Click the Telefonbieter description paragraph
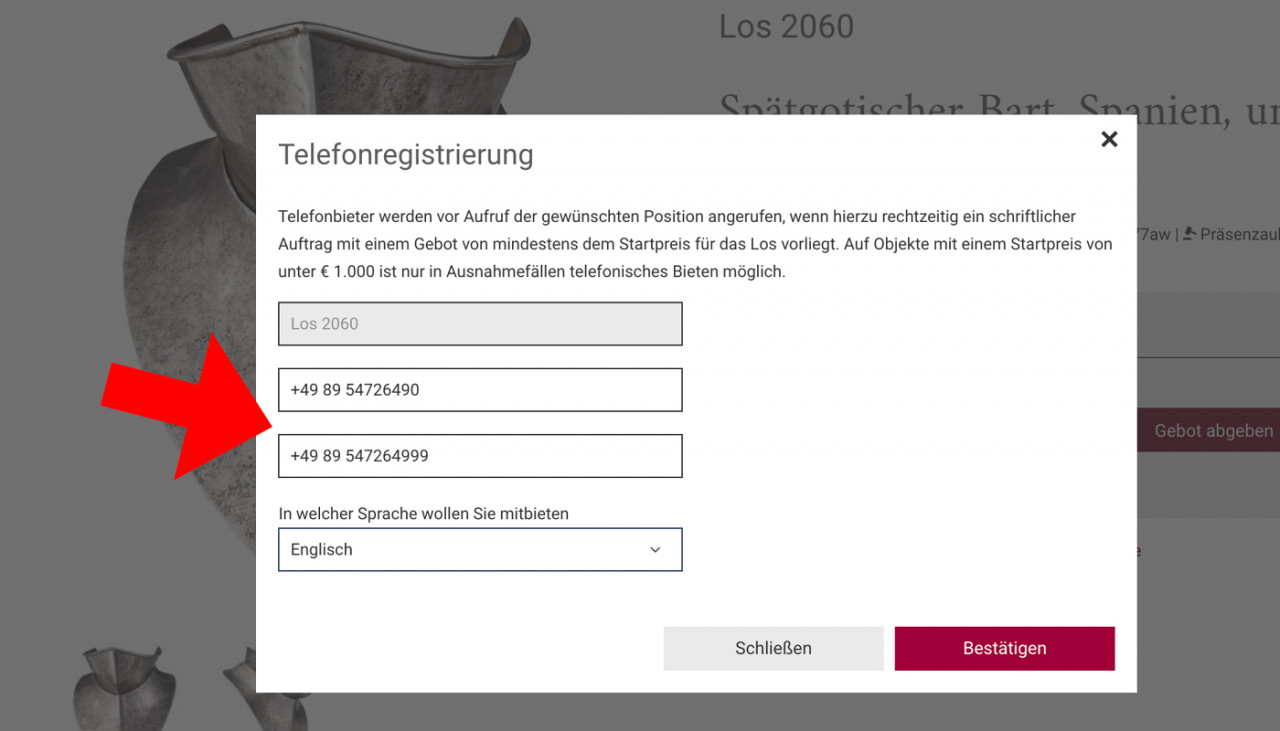1280x731 pixels. [695, 243]
